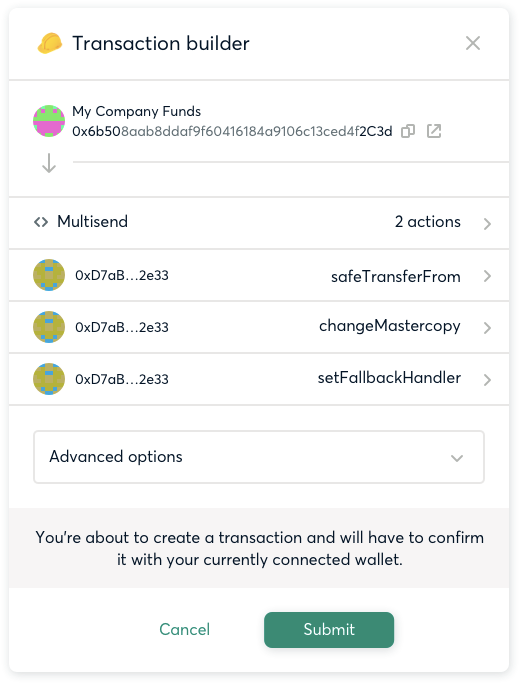Screen dimensions: 520x684
Task: Expand the changeMastercopy action chevron
Action: [487, 328]
